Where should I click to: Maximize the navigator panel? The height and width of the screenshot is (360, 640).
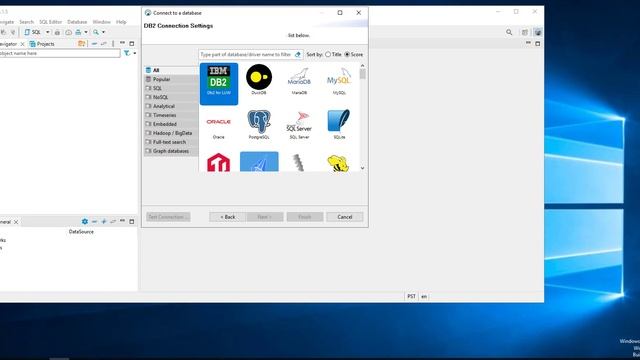(x=131, y=43)
